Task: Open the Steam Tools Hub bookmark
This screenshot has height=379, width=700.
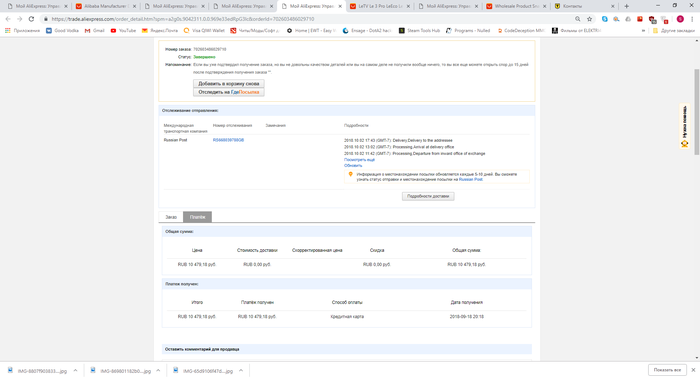Action: click(419, 31)
